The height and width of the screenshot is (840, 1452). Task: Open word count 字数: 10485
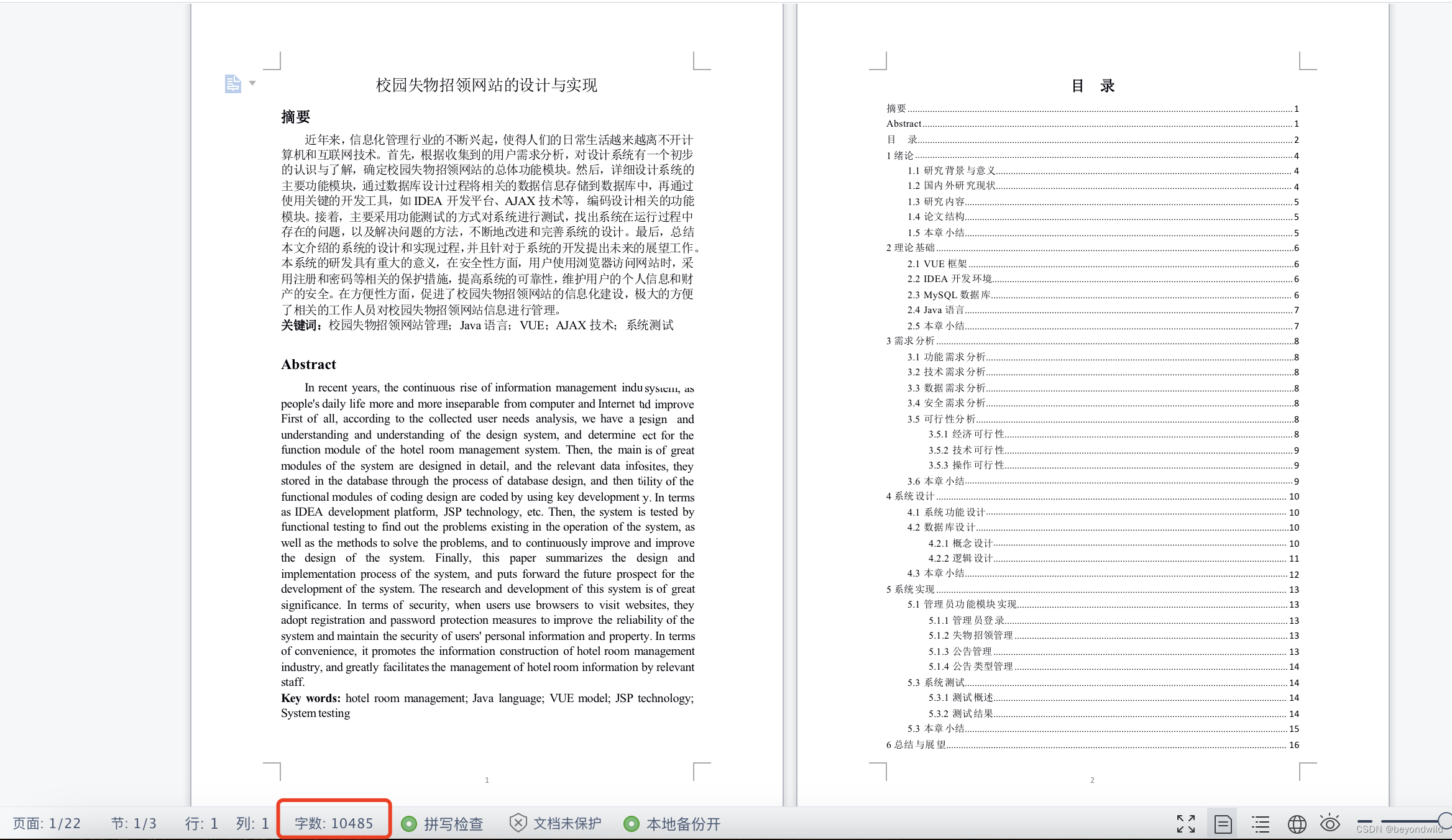tap(334, 824)
